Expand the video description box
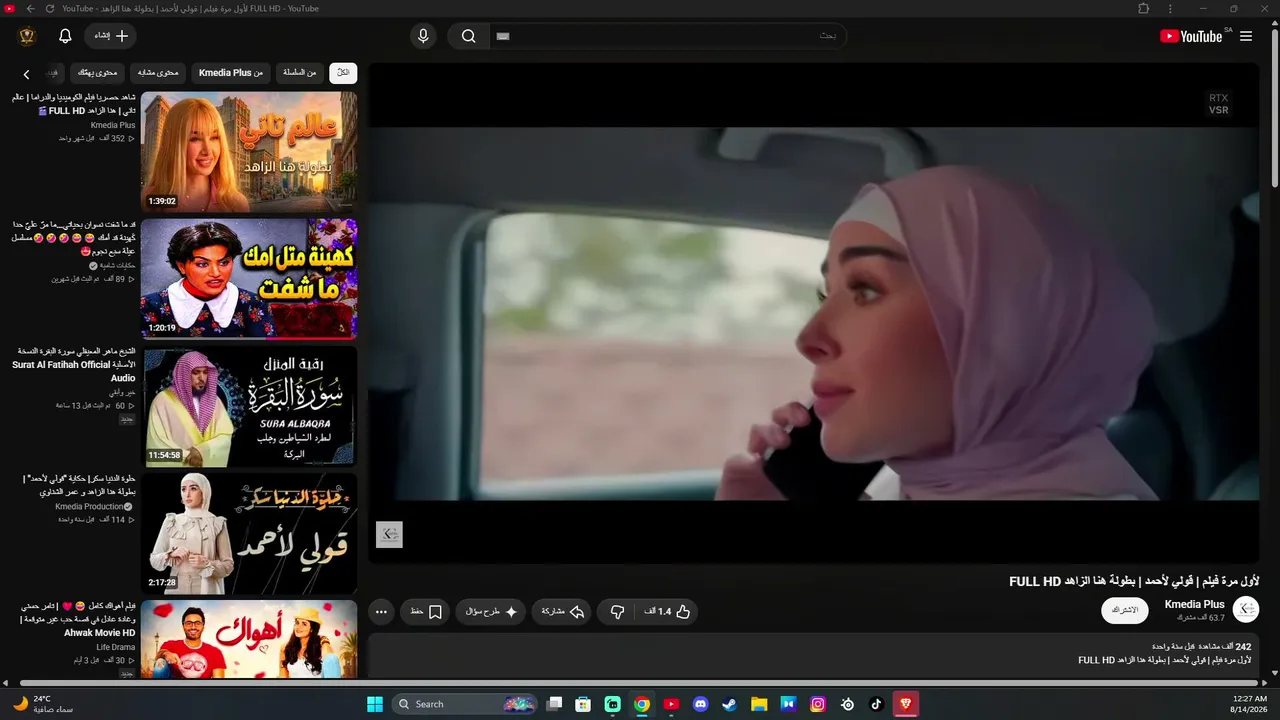 click(x=814, y=654)
